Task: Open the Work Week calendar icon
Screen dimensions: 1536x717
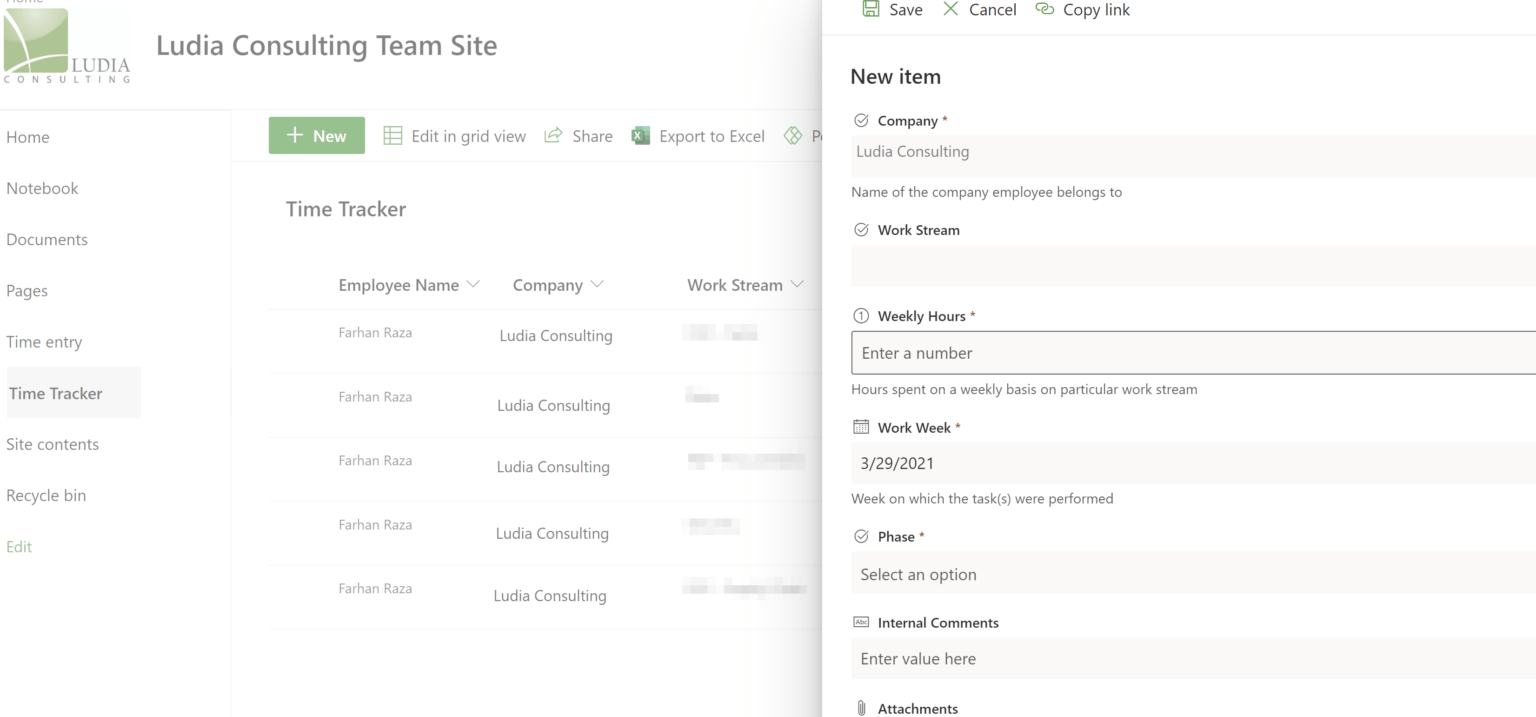Action: click(861, 426)
